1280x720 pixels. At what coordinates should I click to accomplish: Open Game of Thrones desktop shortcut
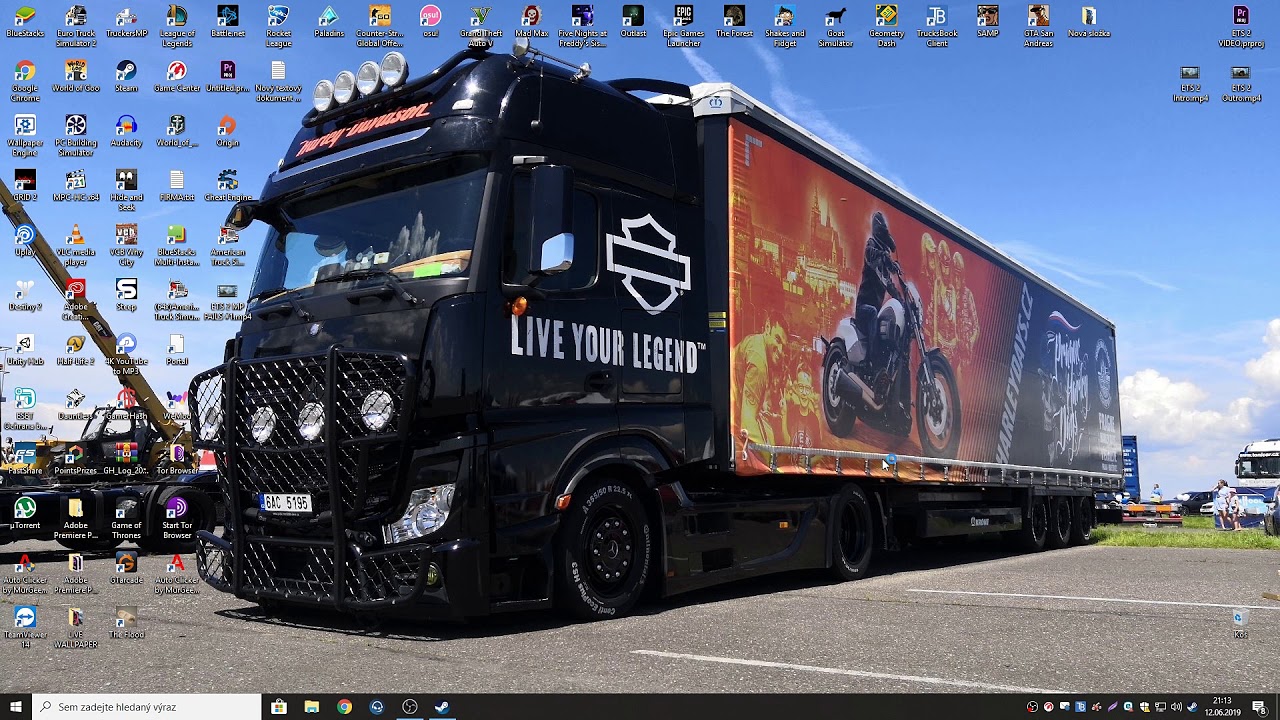(x=126, y=517)
